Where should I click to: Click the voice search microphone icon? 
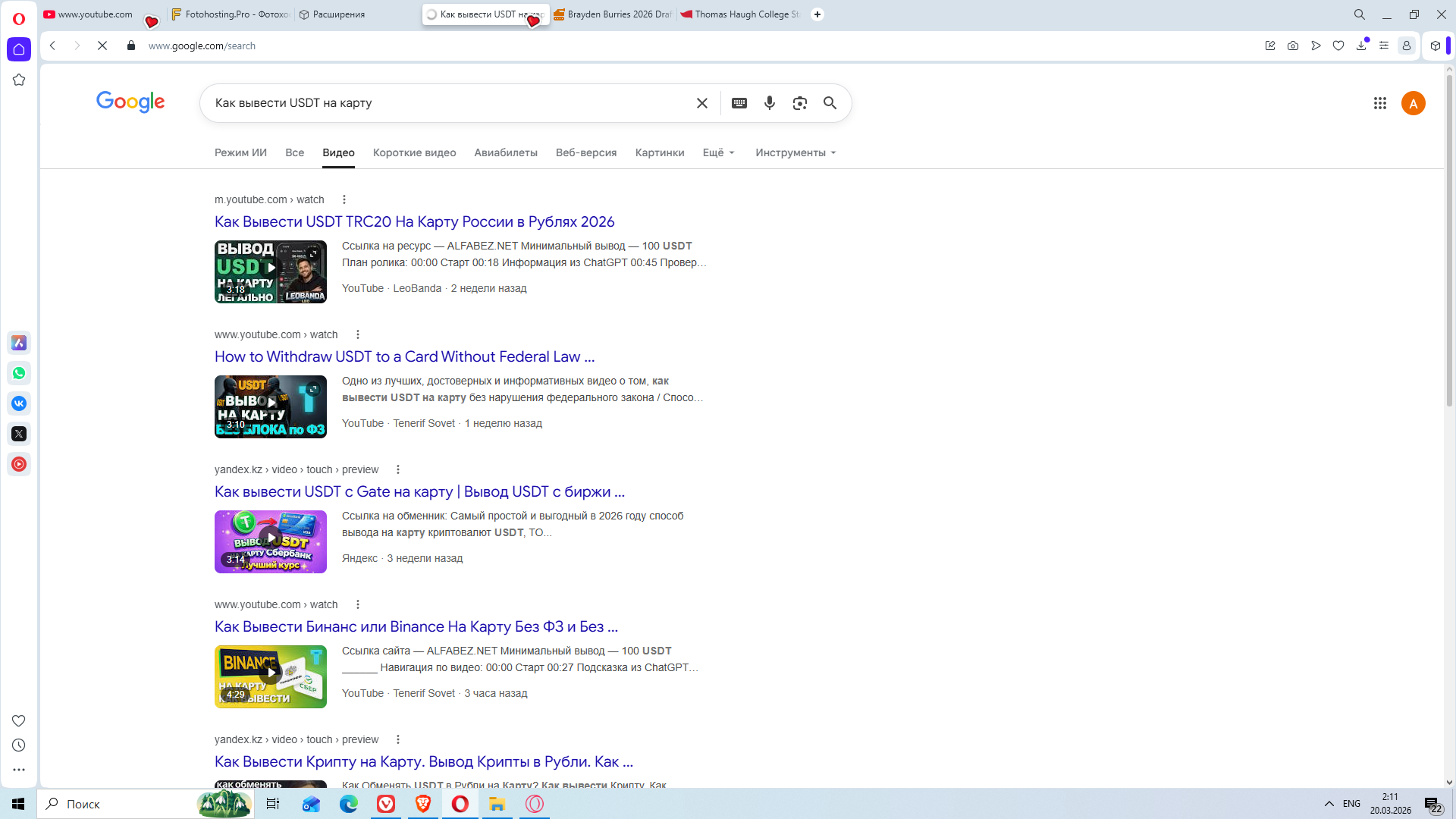pyautogui.click(x=769, y=103)
